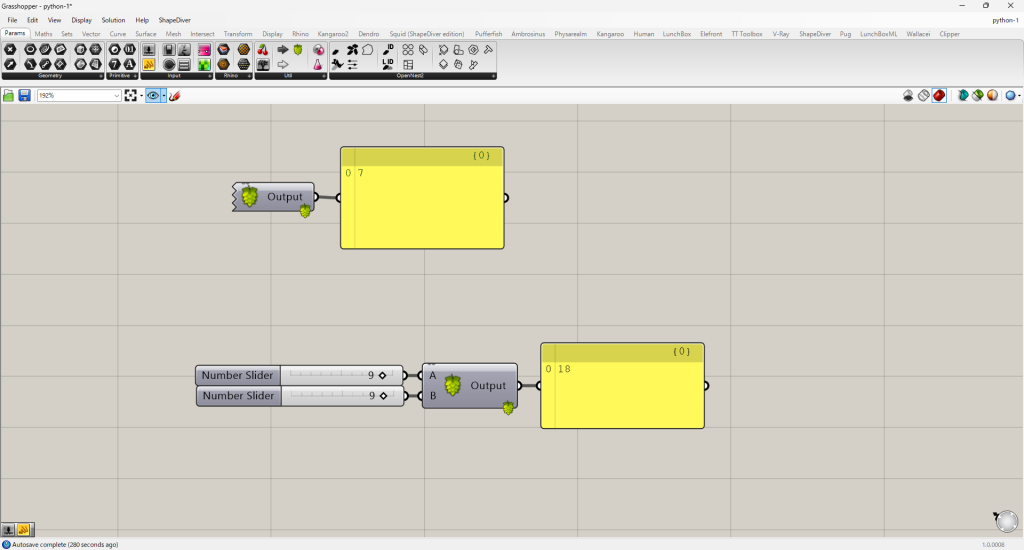Click the yellow panel showing value 18
Viewport: 1024px width, 550px height.
click(x=622, y=395)
